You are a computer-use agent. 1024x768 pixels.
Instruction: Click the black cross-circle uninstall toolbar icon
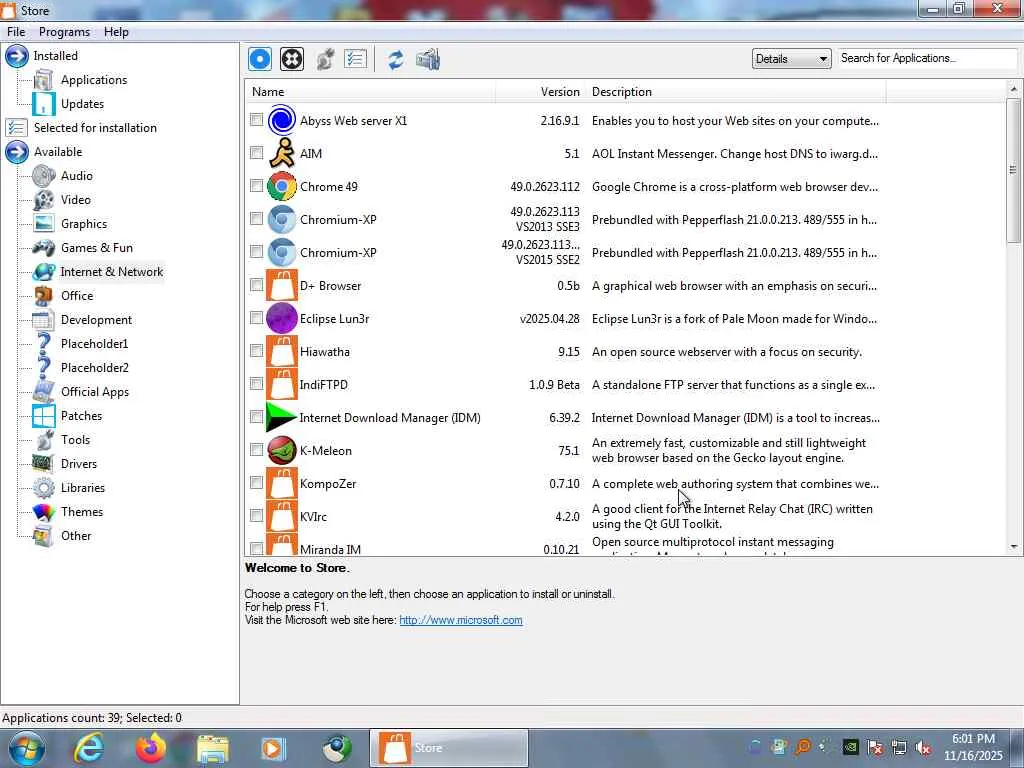[x=292, y=59]
